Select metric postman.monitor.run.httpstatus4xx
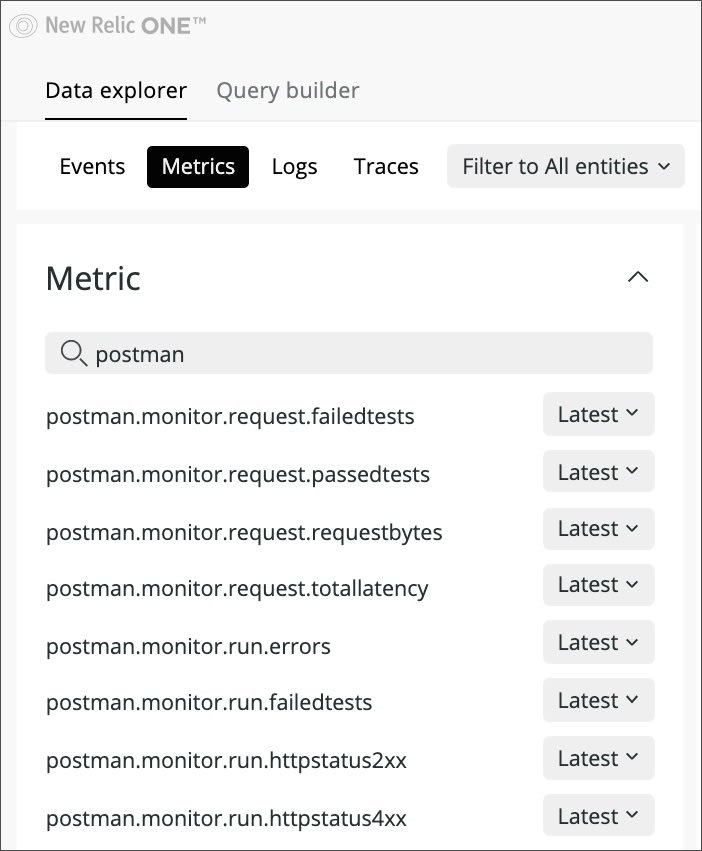The height and width of the screenshot is (851, 702). pyautogui.click(x=226, y=818)
